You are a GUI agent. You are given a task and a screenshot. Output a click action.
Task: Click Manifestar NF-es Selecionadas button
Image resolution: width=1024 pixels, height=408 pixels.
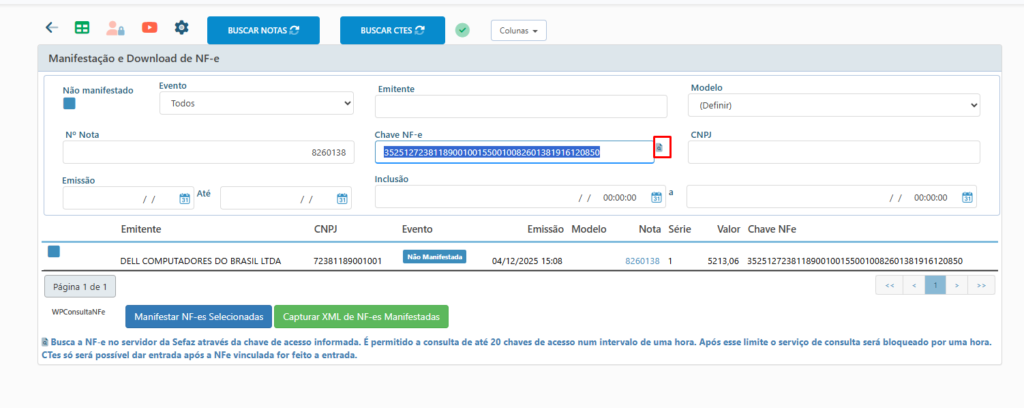197,317
